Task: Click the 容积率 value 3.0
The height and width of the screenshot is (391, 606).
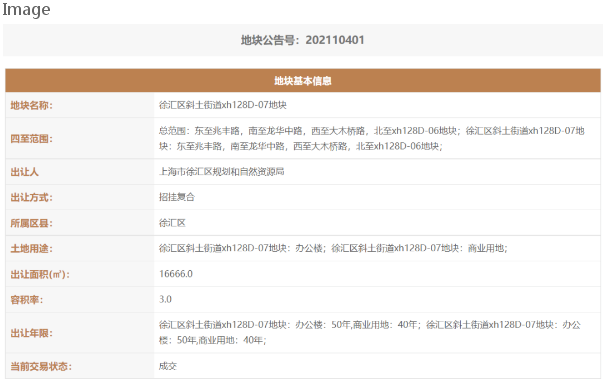Action: [165, 299]
